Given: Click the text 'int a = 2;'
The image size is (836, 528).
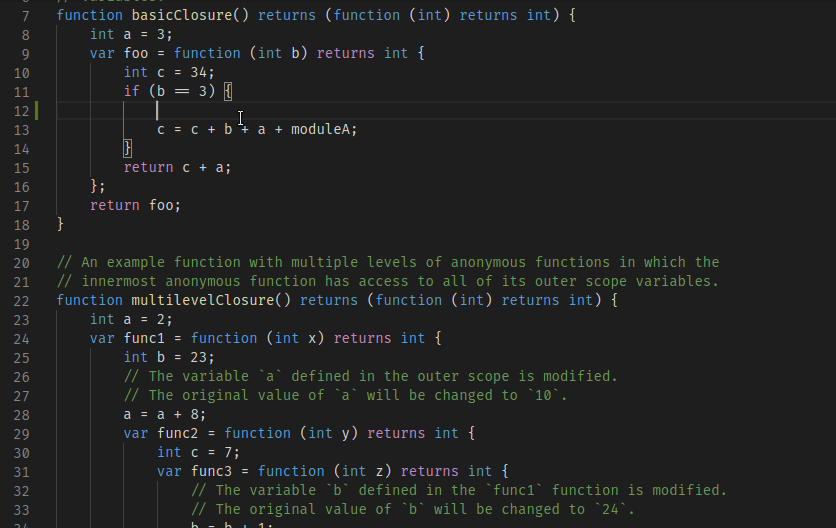Looking at the screenshot, I should [x=131, y=319].
